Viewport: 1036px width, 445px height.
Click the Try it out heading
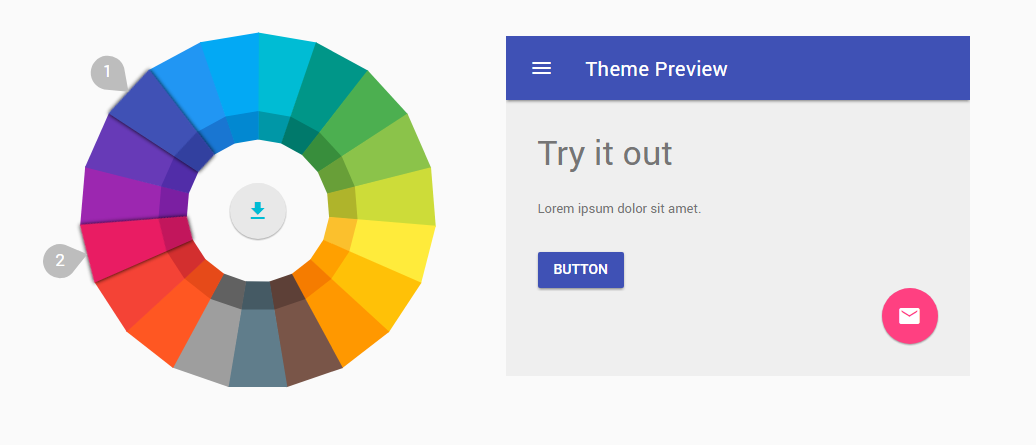pyautogui.click(x=605, y=154)
